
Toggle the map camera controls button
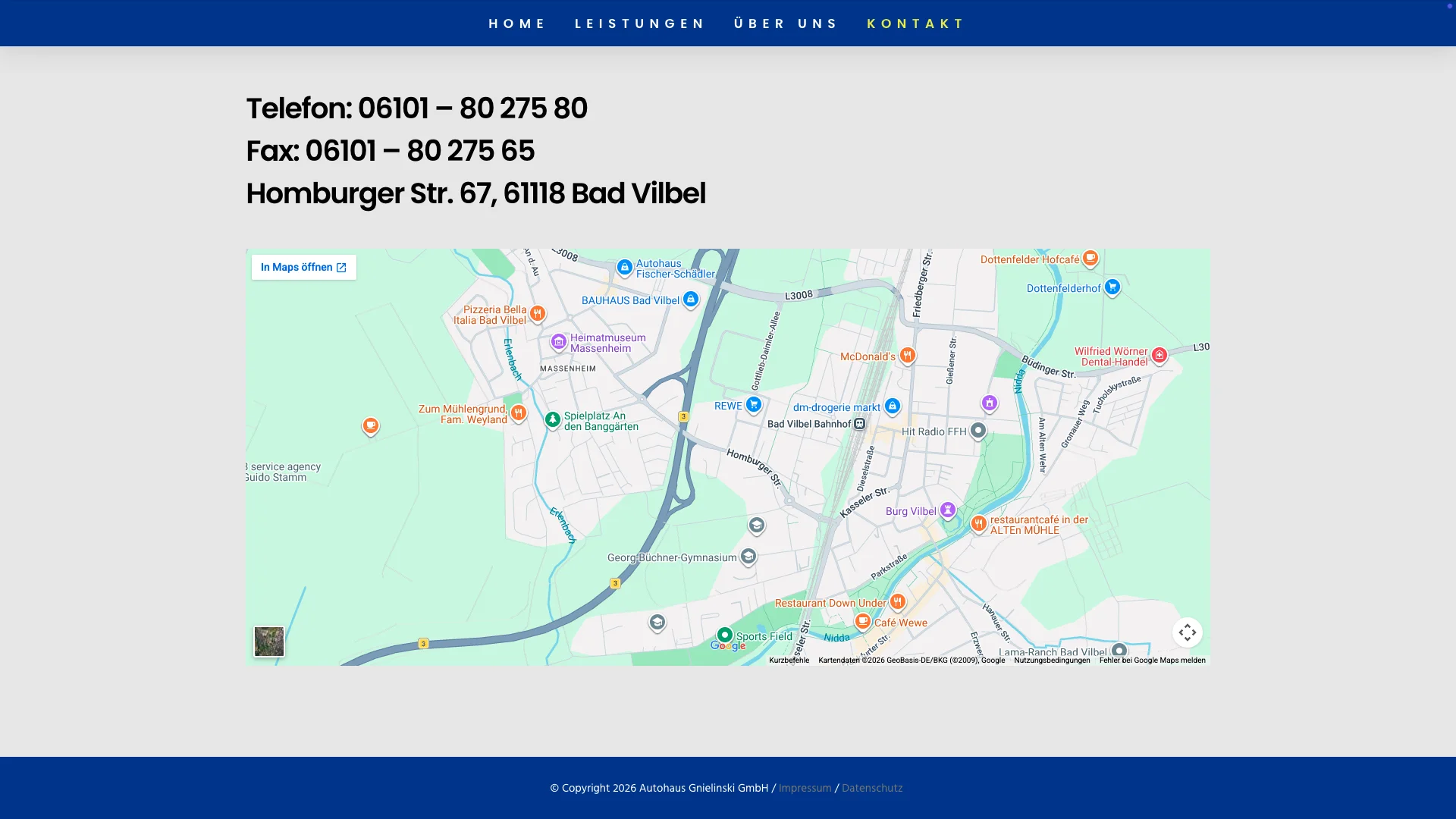click(x=1188, y=632)
